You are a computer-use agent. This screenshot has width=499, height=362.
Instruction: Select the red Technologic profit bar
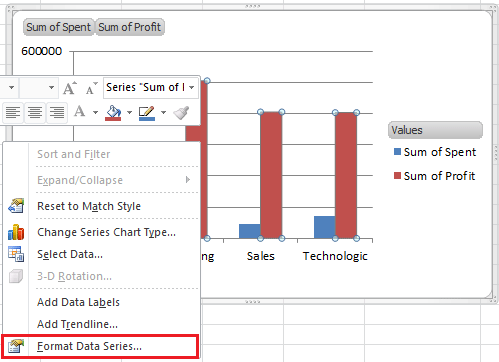click(x=346, y=175)
